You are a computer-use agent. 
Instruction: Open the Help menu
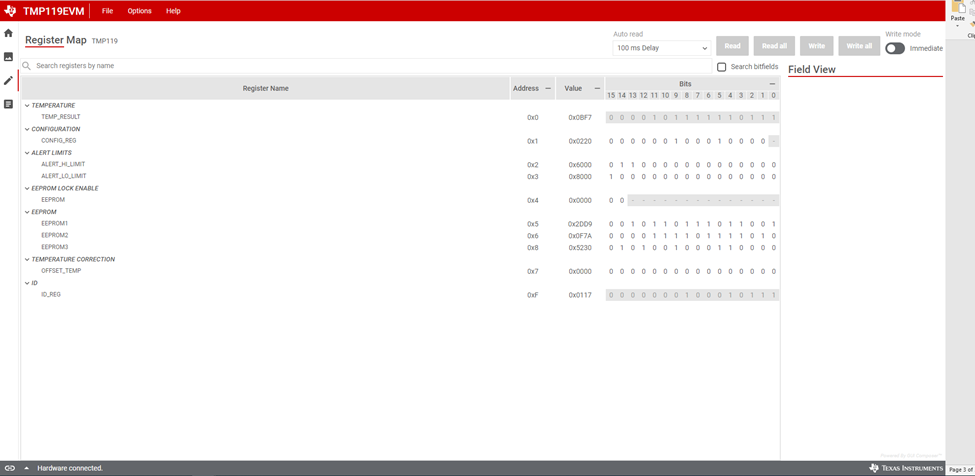click(x=173, y=11)
